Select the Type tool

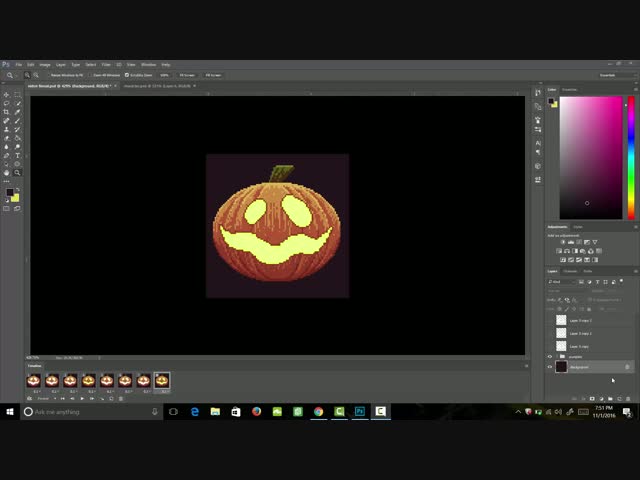[18, 156]
